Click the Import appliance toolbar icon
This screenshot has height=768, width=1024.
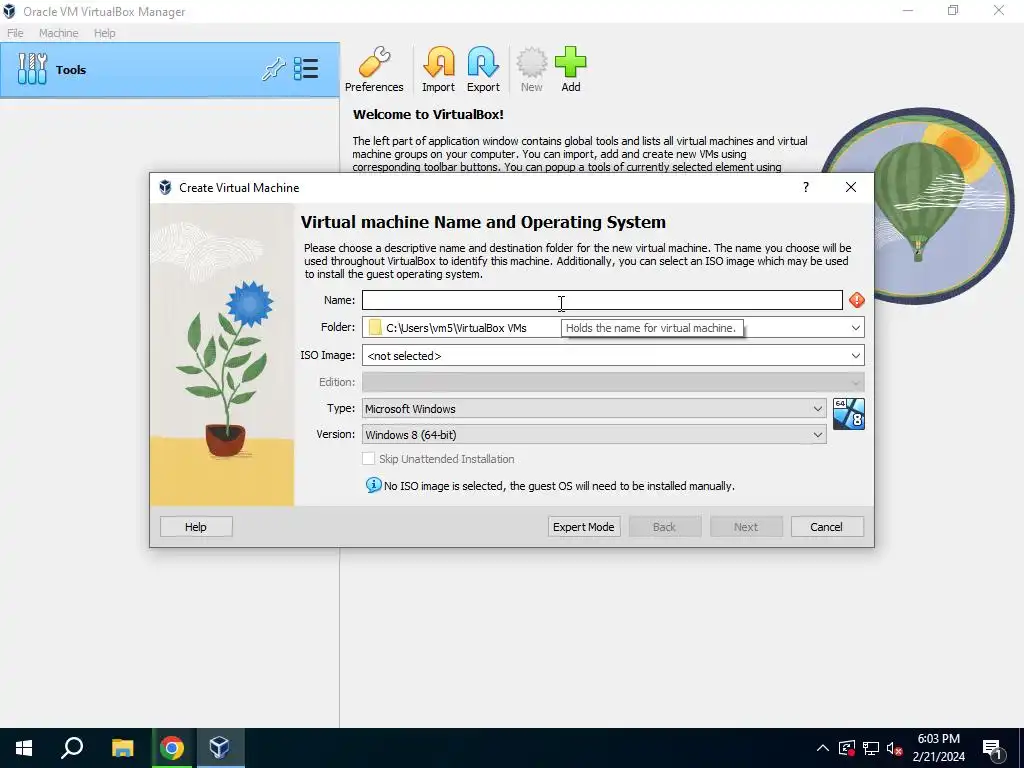pos(438,69)
